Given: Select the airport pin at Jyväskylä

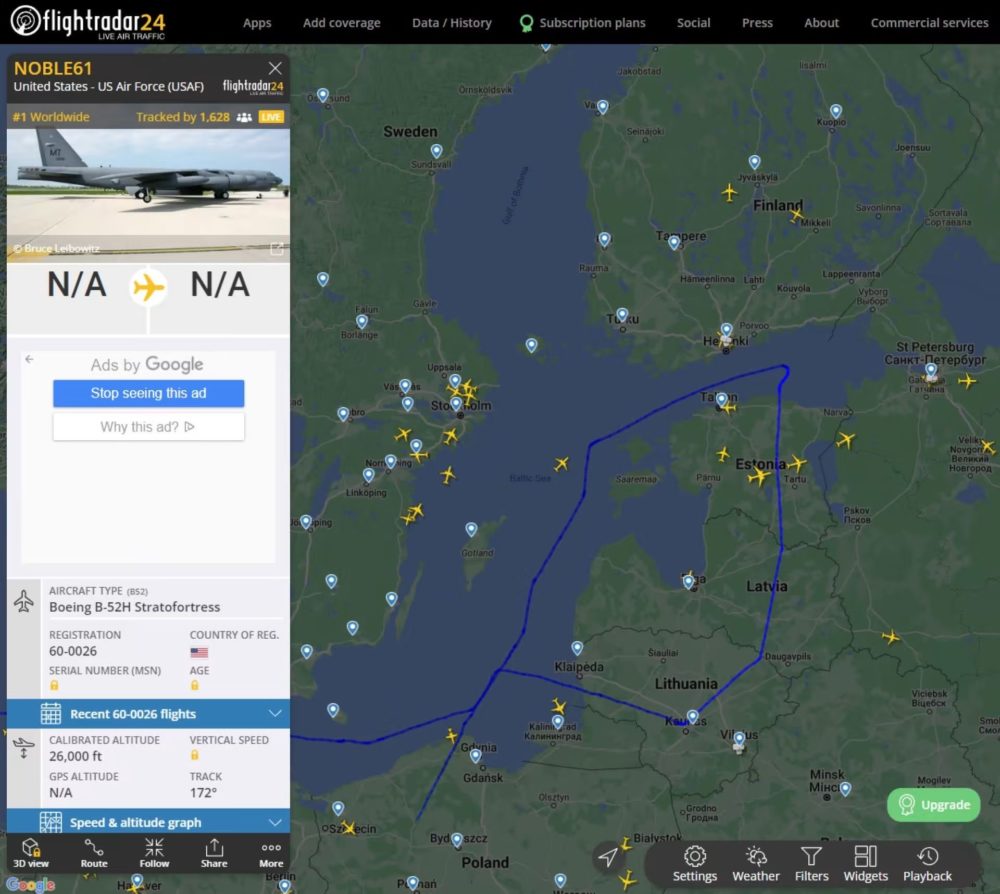Looking at the screenshot, I should [x=754, y=162].
